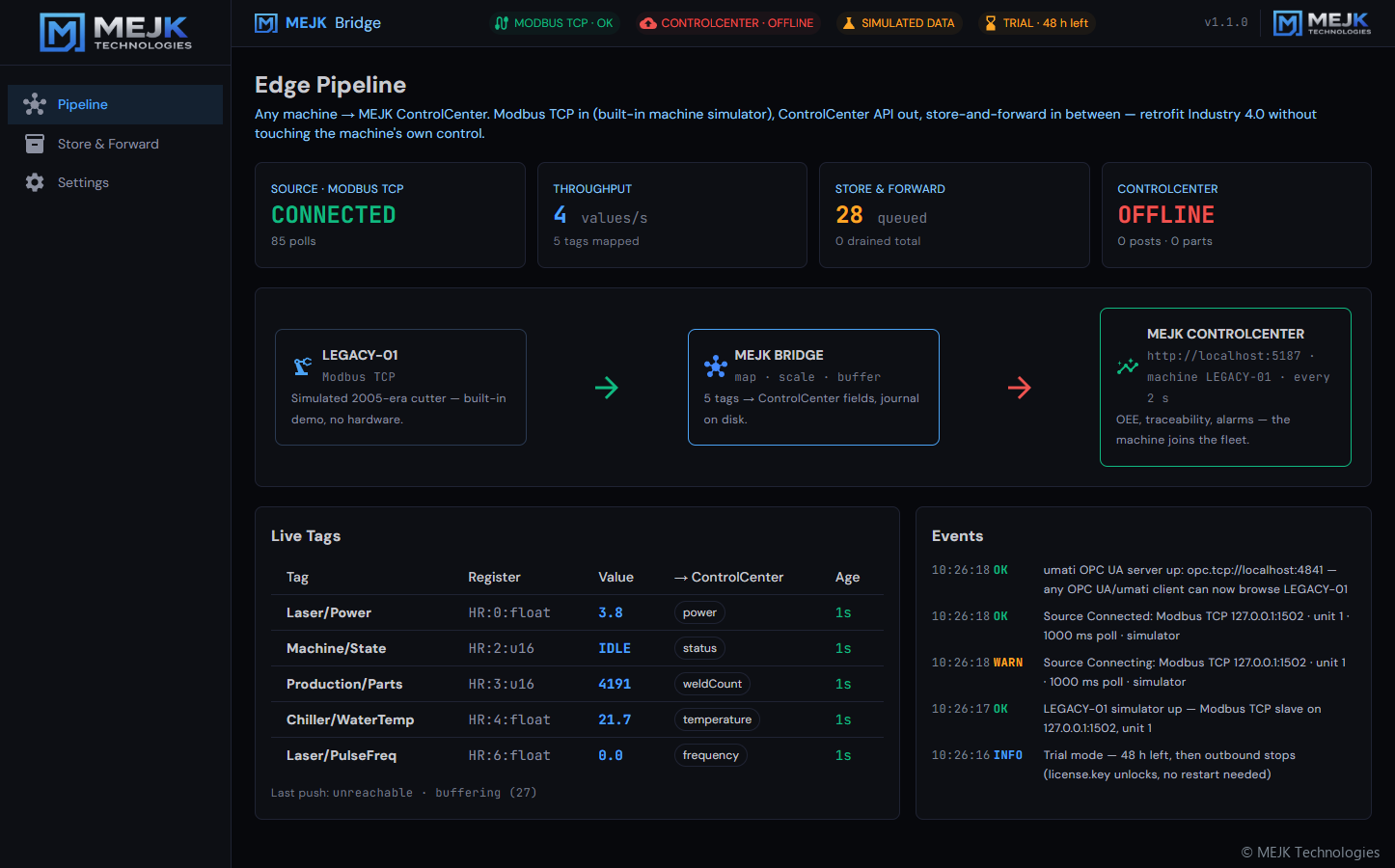
Task: Click the 'umati OPC UA server up' event
Action: tap(1195, 580)
